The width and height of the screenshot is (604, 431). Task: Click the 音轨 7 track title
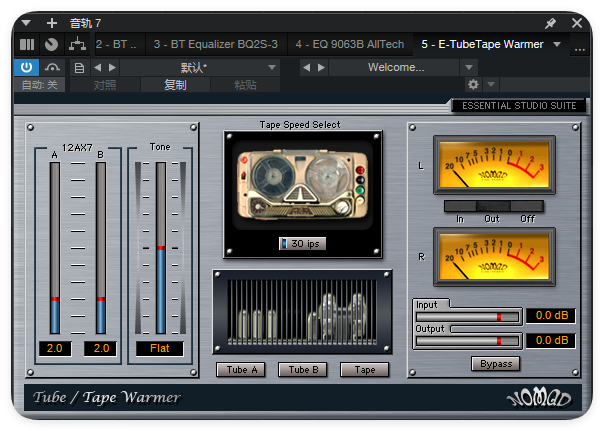point(85,23)
